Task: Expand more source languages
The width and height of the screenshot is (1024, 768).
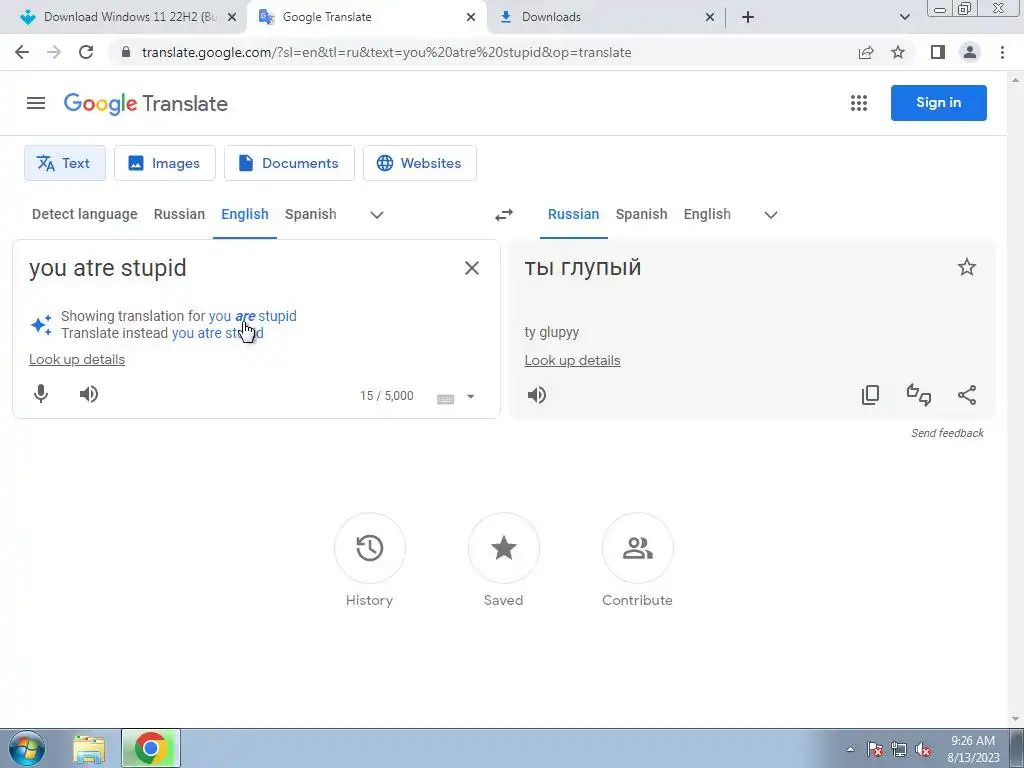Action: [377, 215]
